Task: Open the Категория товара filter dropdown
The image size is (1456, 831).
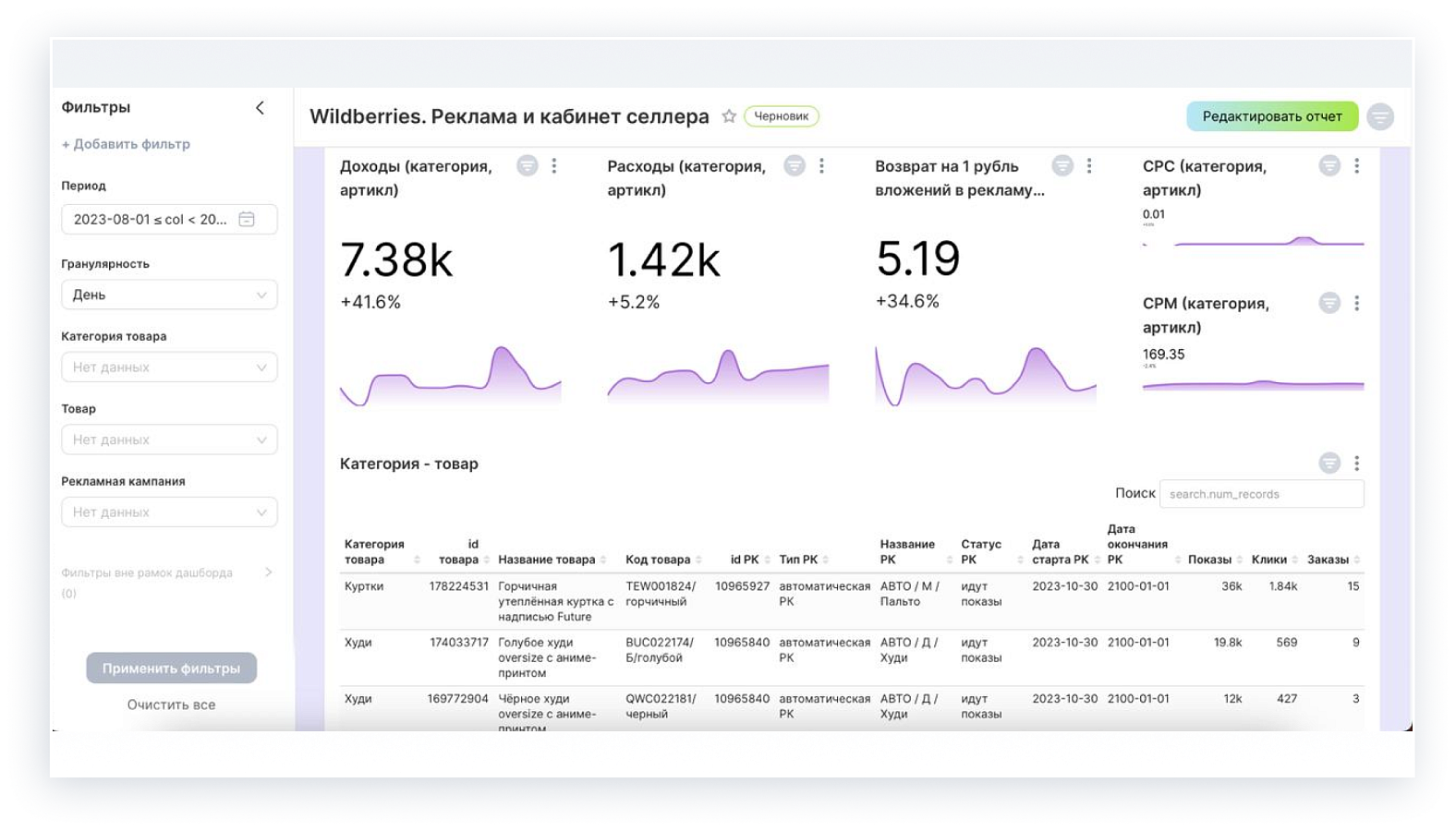Action: [169, 367]
